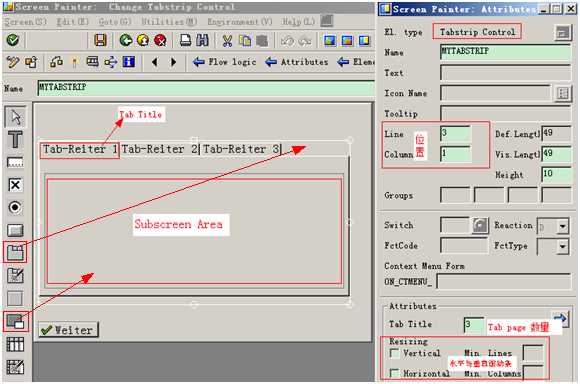Image resolution: width=580 pixels, height=384 pixels.
Task: Click the Vis. Length field
Action: pyautogui.click(x=556, y=154)
